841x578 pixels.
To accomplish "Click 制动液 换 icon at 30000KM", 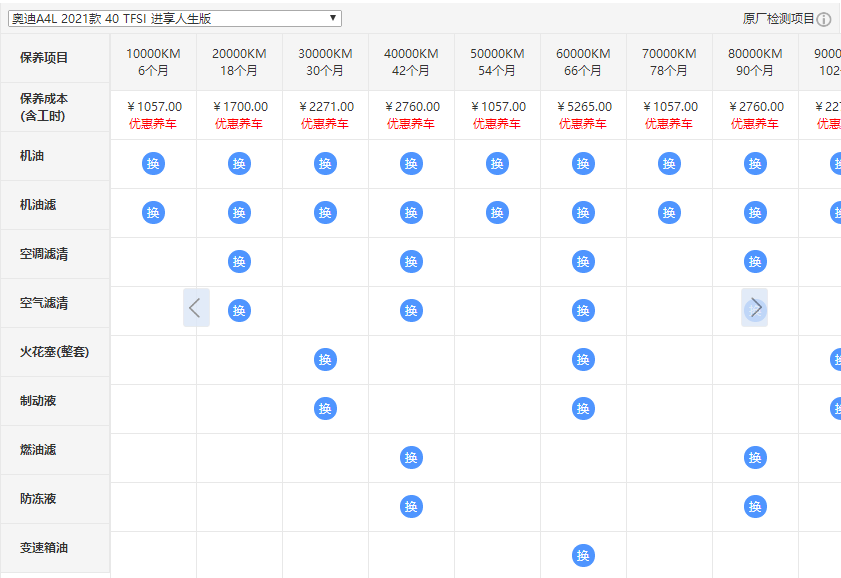I will click(x=326, y=409).
